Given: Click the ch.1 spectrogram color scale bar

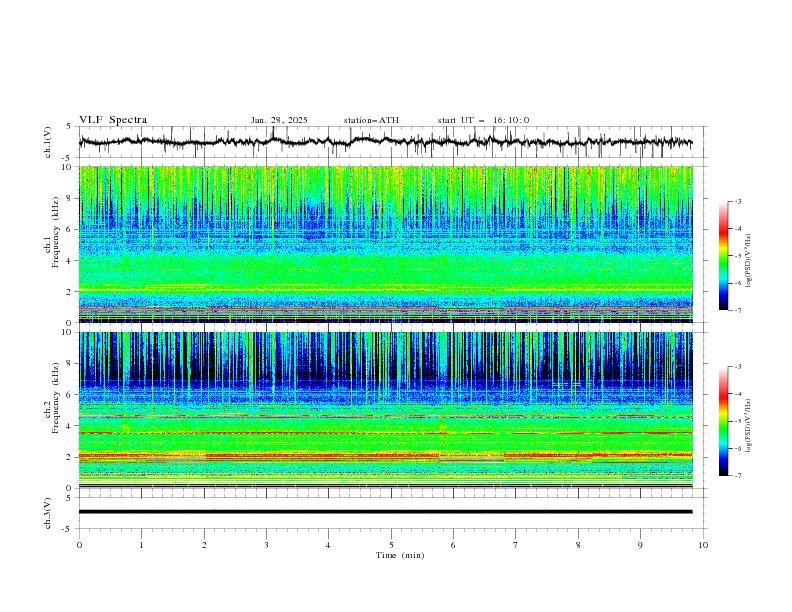Looking at the screenshot, I should click(723, 256).
